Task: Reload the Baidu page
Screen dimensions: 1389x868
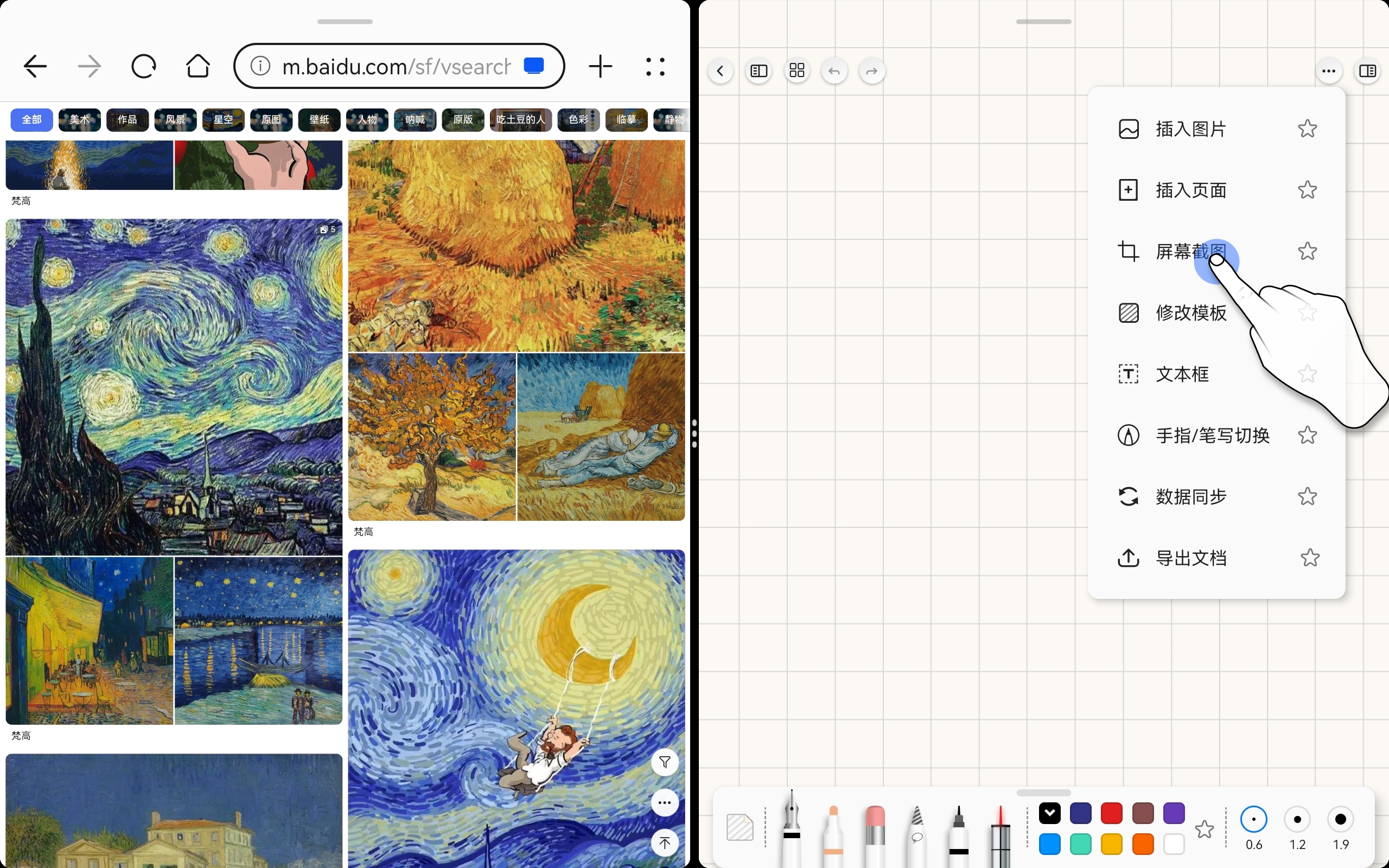Action: pos(143,67)
